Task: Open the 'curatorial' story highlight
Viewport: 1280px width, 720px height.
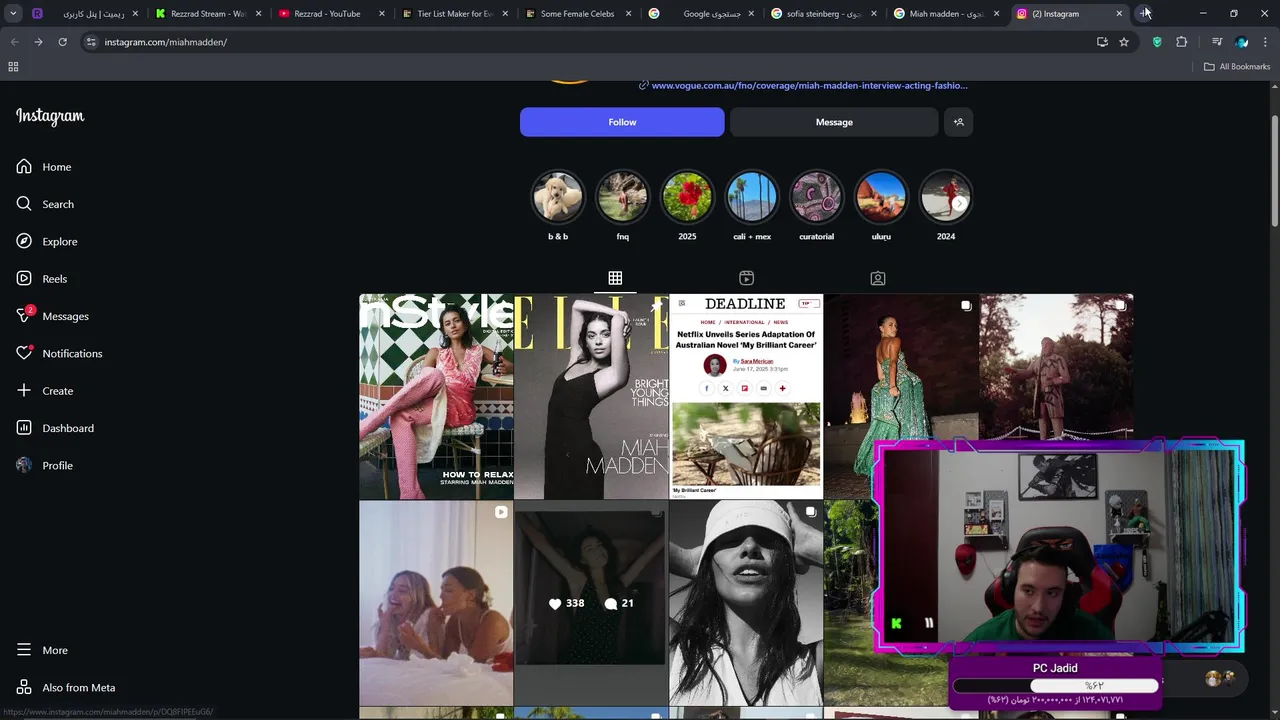Action: pos(816,197)
